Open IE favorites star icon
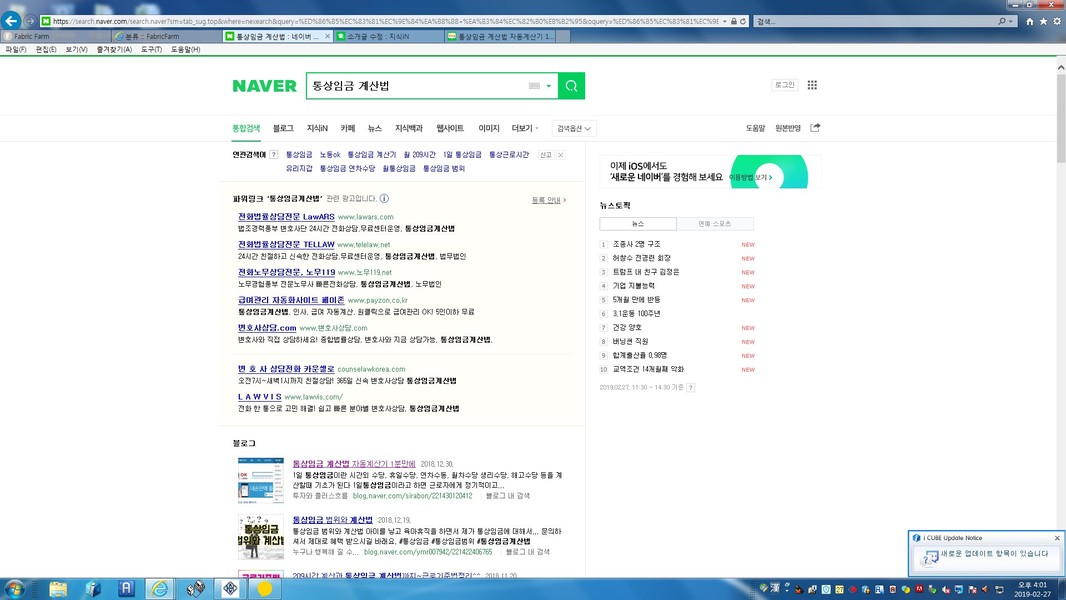Viewport: 1066px width, 600px height. [x=1044, y=21]
